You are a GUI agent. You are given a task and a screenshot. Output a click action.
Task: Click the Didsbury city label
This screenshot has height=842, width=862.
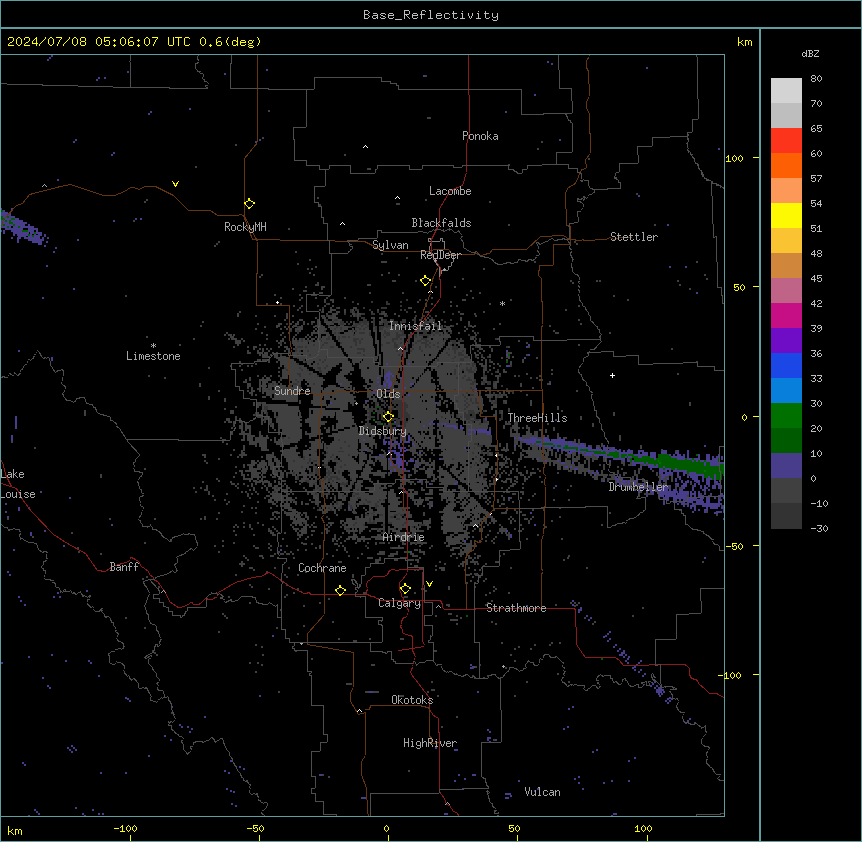coord(383,431)
